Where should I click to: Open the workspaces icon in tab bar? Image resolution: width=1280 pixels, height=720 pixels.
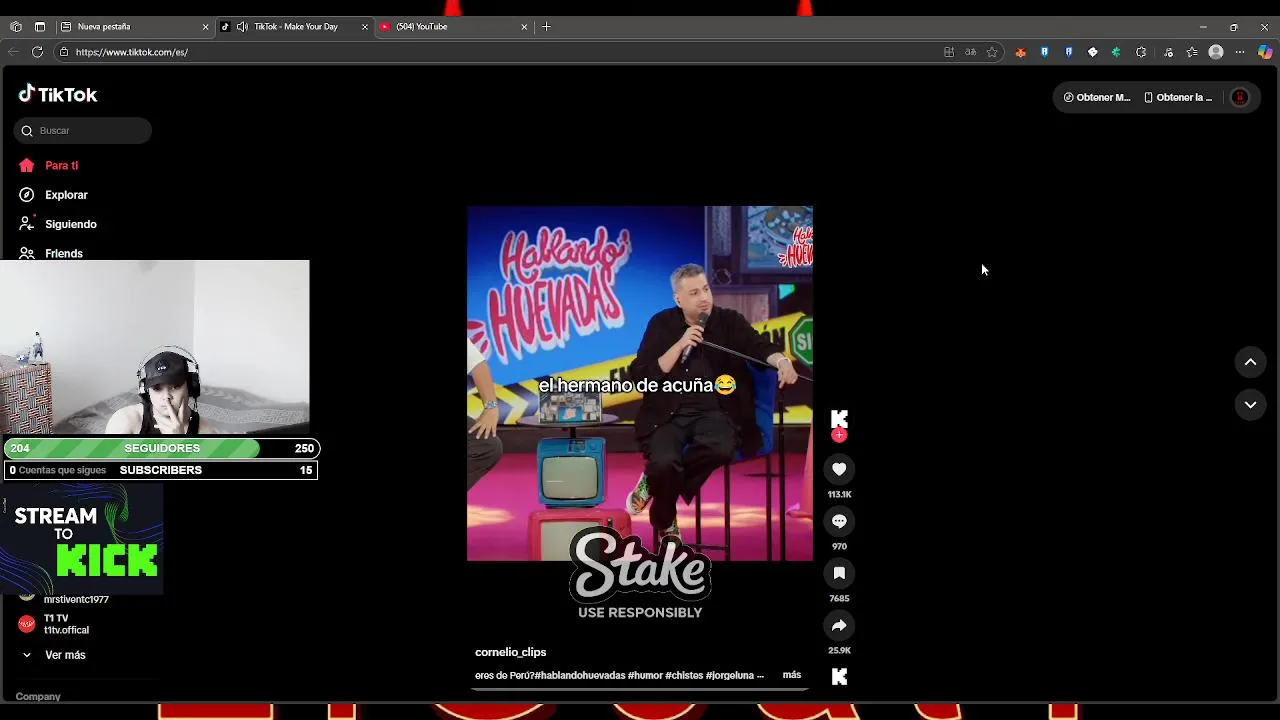(x=16, y=27)
